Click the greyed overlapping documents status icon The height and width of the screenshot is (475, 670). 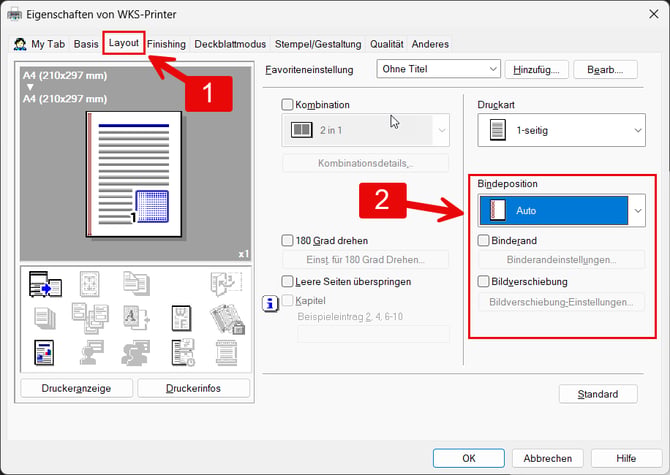point(136,284)
